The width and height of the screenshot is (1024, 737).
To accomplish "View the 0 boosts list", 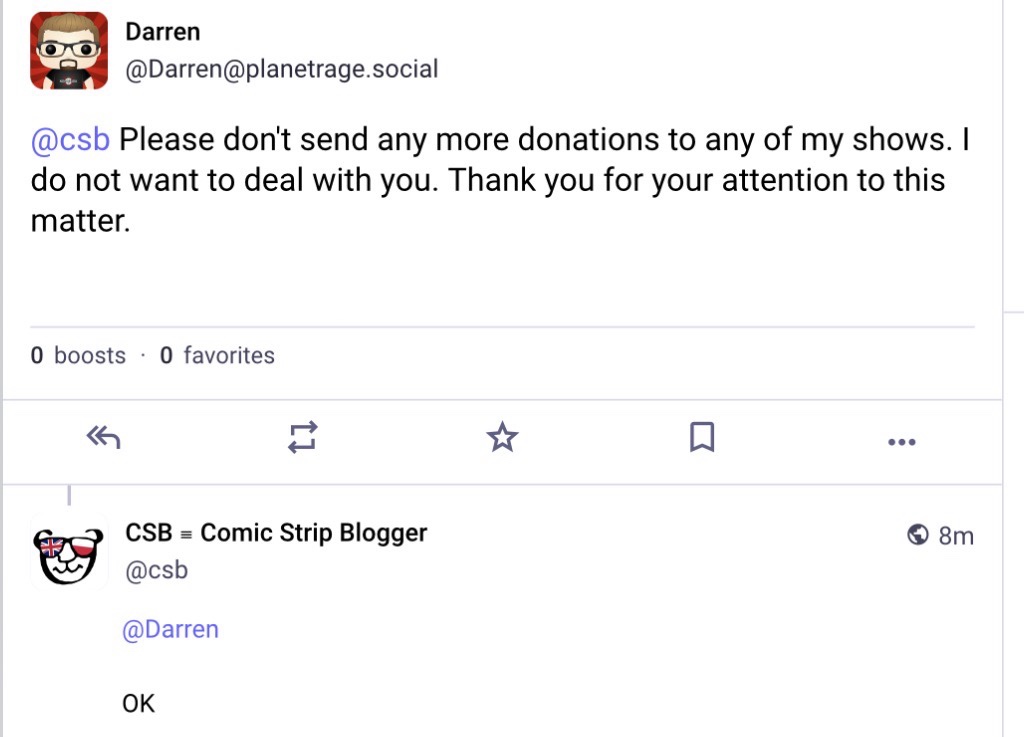I will 78,355.
